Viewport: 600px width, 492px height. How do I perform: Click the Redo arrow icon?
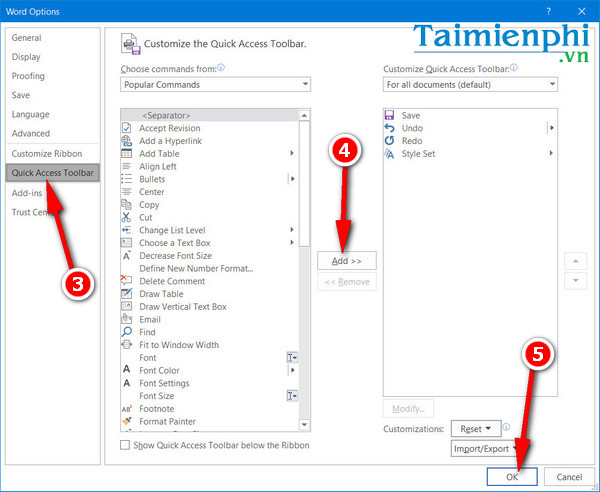click(x=389, y=140)
